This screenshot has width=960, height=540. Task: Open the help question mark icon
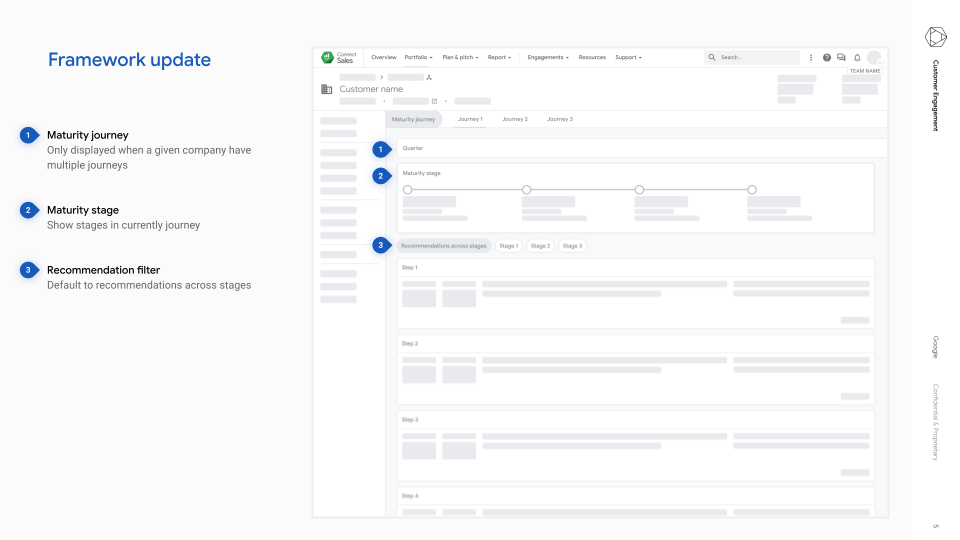coord(827,58)
